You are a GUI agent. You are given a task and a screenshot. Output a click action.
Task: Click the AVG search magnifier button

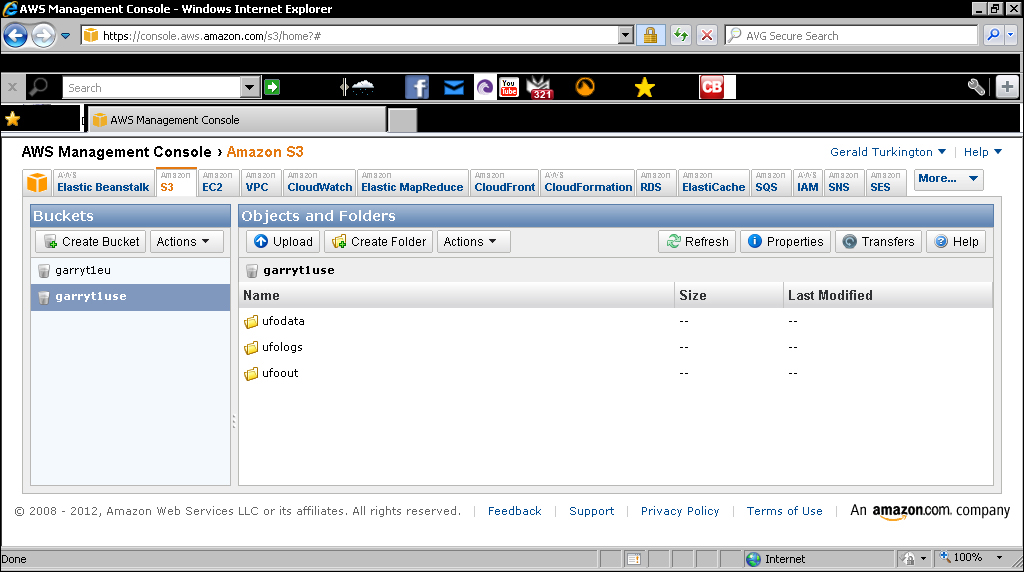coord(993,35)
